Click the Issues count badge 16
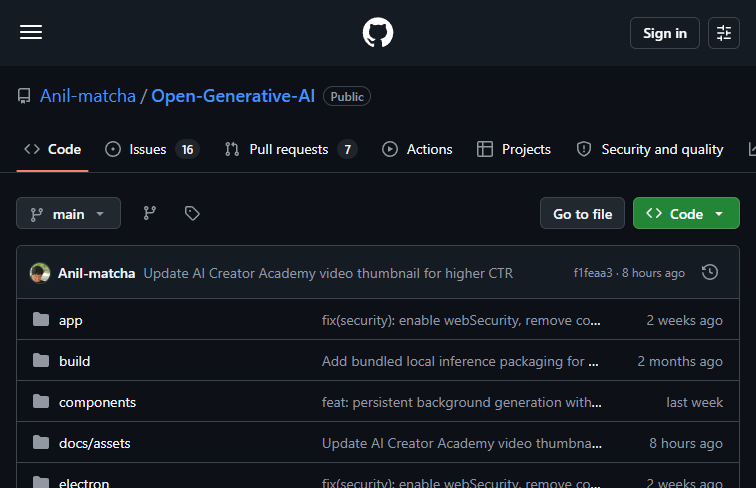 tap(187, 149)
